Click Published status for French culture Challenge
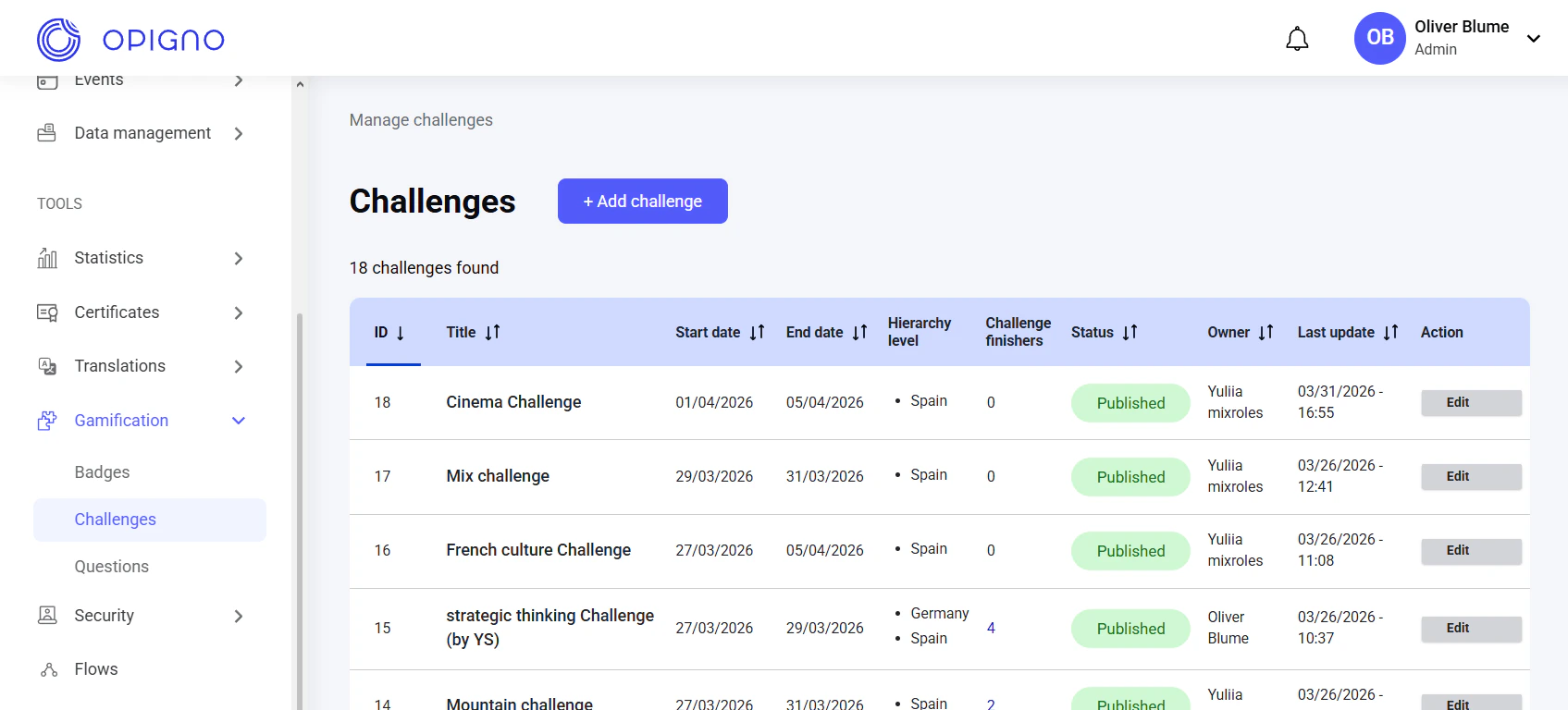This screenshot has height=710, width=1568. (x=1130, y=551)
